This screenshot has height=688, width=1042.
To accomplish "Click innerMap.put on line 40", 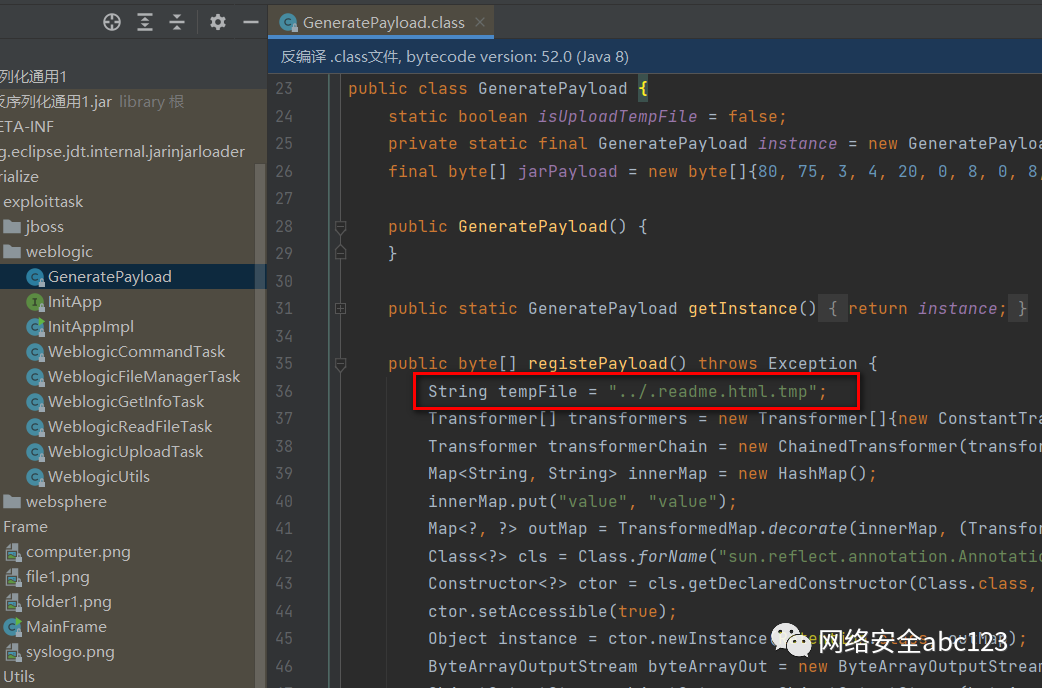I will tap(488, 501).
